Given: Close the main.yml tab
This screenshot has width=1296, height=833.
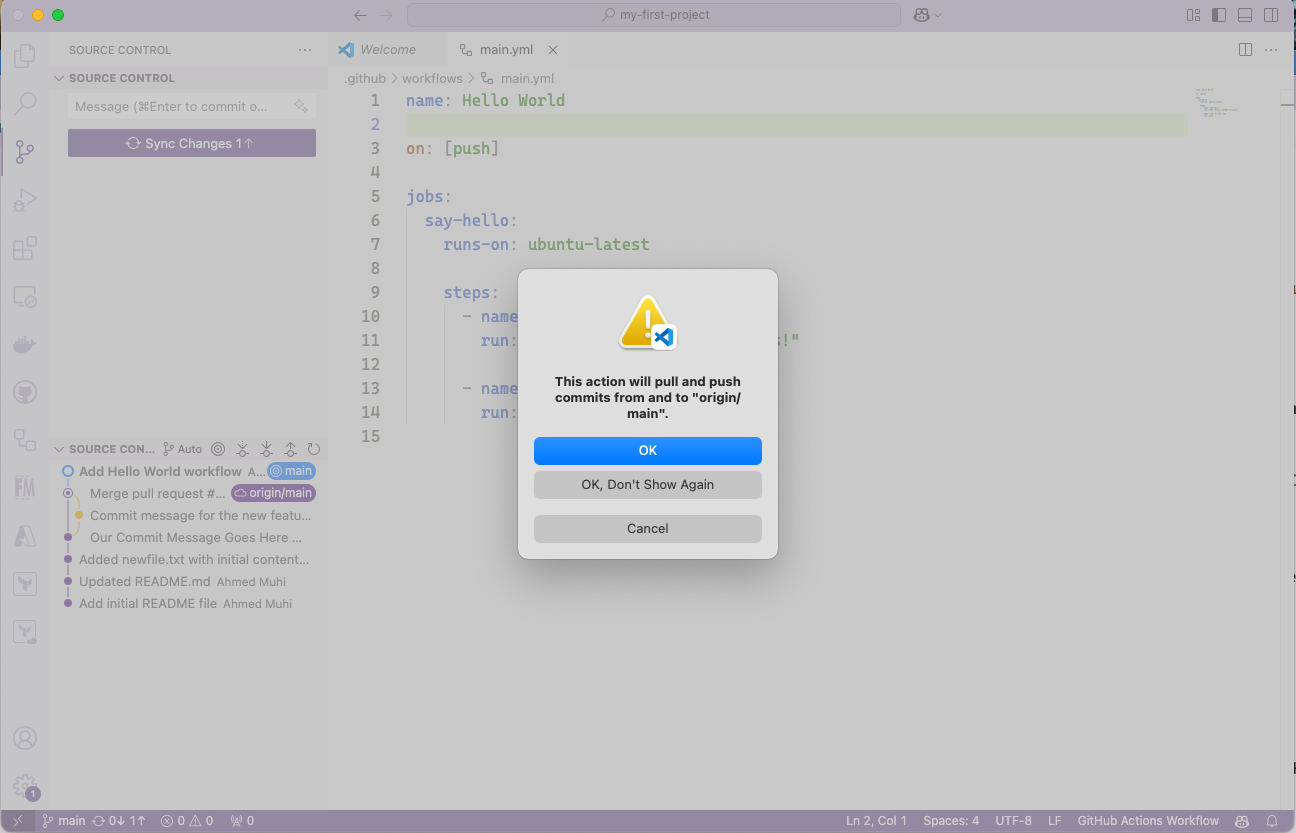Looking at the screenshot, I should pyautogui.click(x=553, y=50).
